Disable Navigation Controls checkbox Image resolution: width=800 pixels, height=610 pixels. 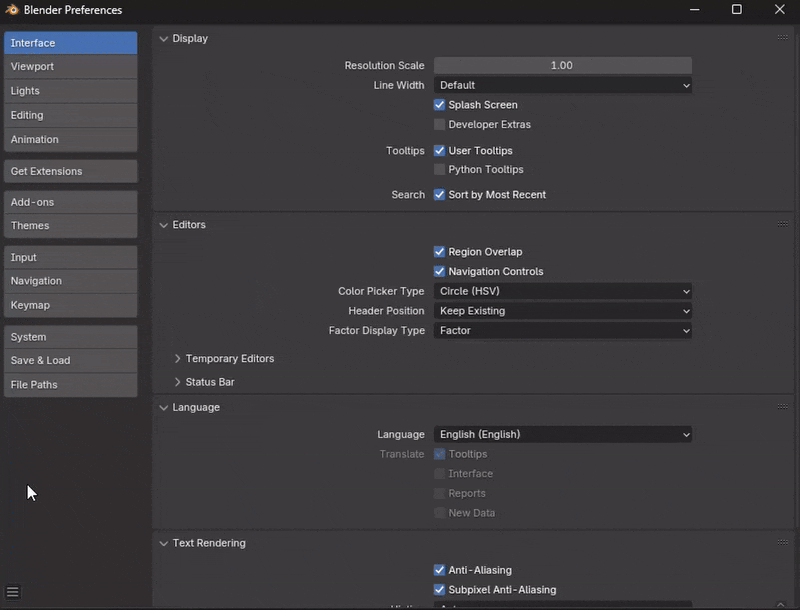tap(439, 271)
